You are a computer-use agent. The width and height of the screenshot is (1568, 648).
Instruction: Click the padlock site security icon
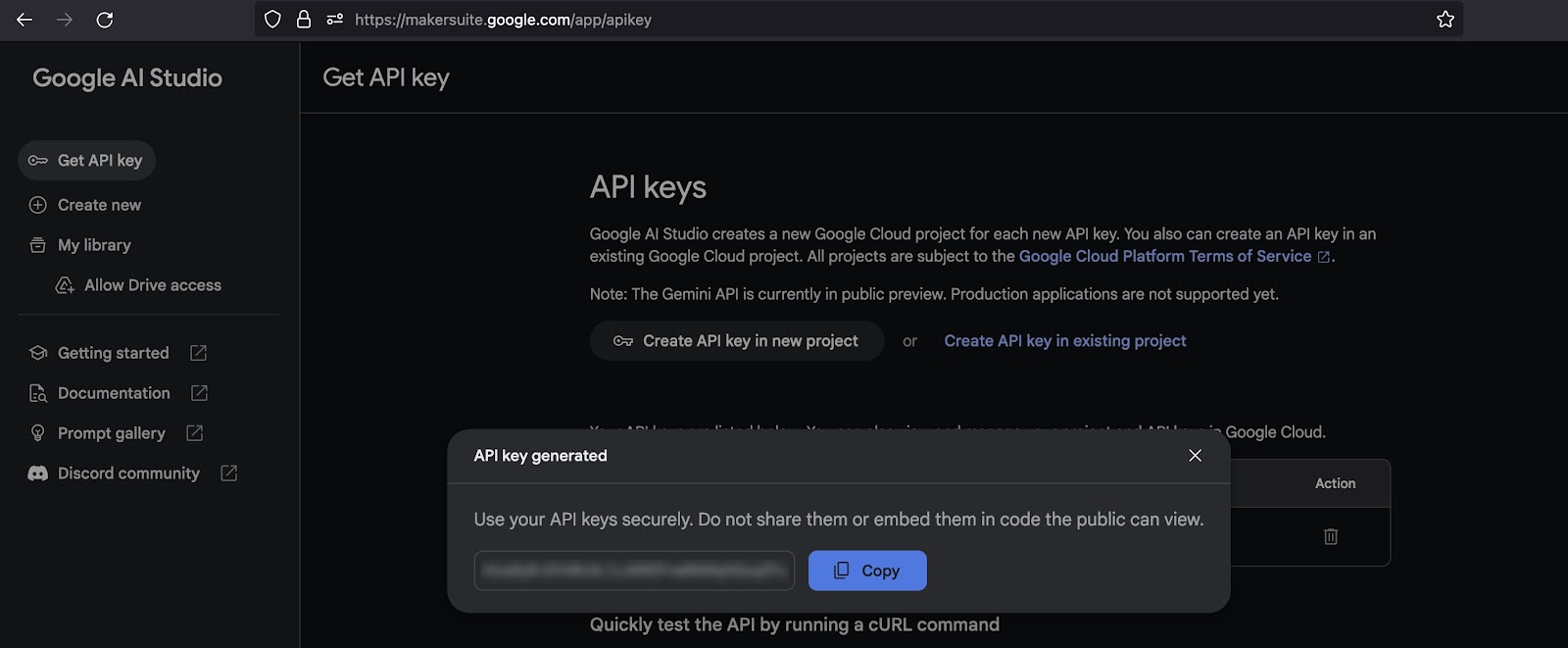[x=304, y=20]
